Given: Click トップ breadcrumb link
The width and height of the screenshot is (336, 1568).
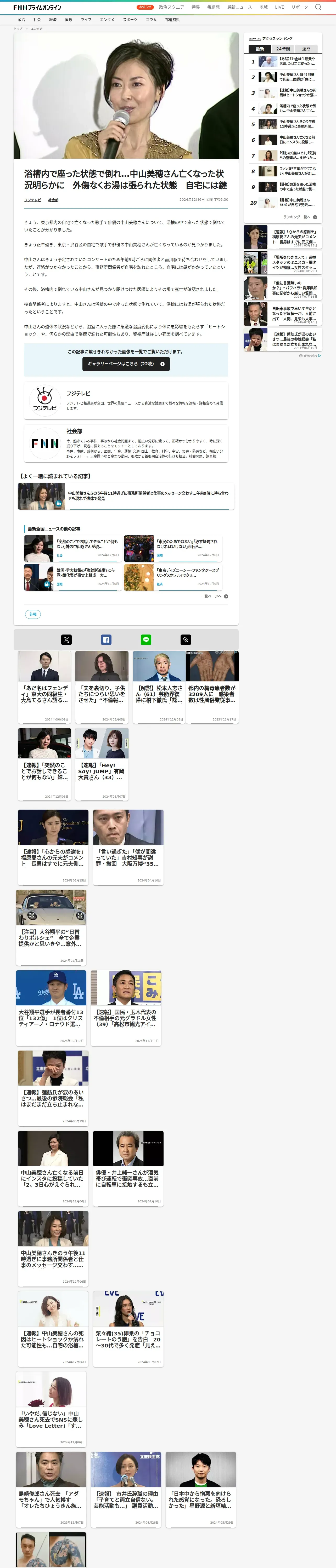Looking at the screenshot, I should pyautogui.click(x=18, y=28).
